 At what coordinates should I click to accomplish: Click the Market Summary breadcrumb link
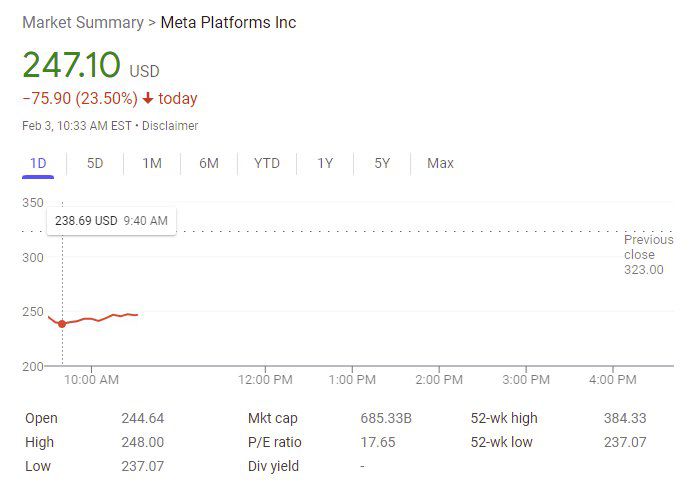click(x=82, y=22)
